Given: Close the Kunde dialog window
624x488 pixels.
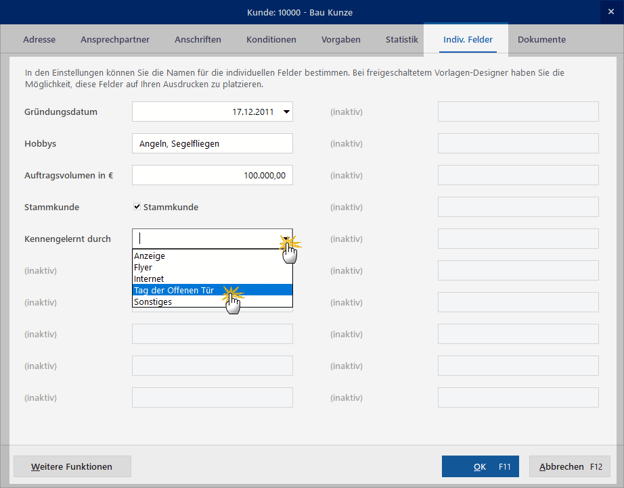Looking at the screenshot, I should click(611, 12).
